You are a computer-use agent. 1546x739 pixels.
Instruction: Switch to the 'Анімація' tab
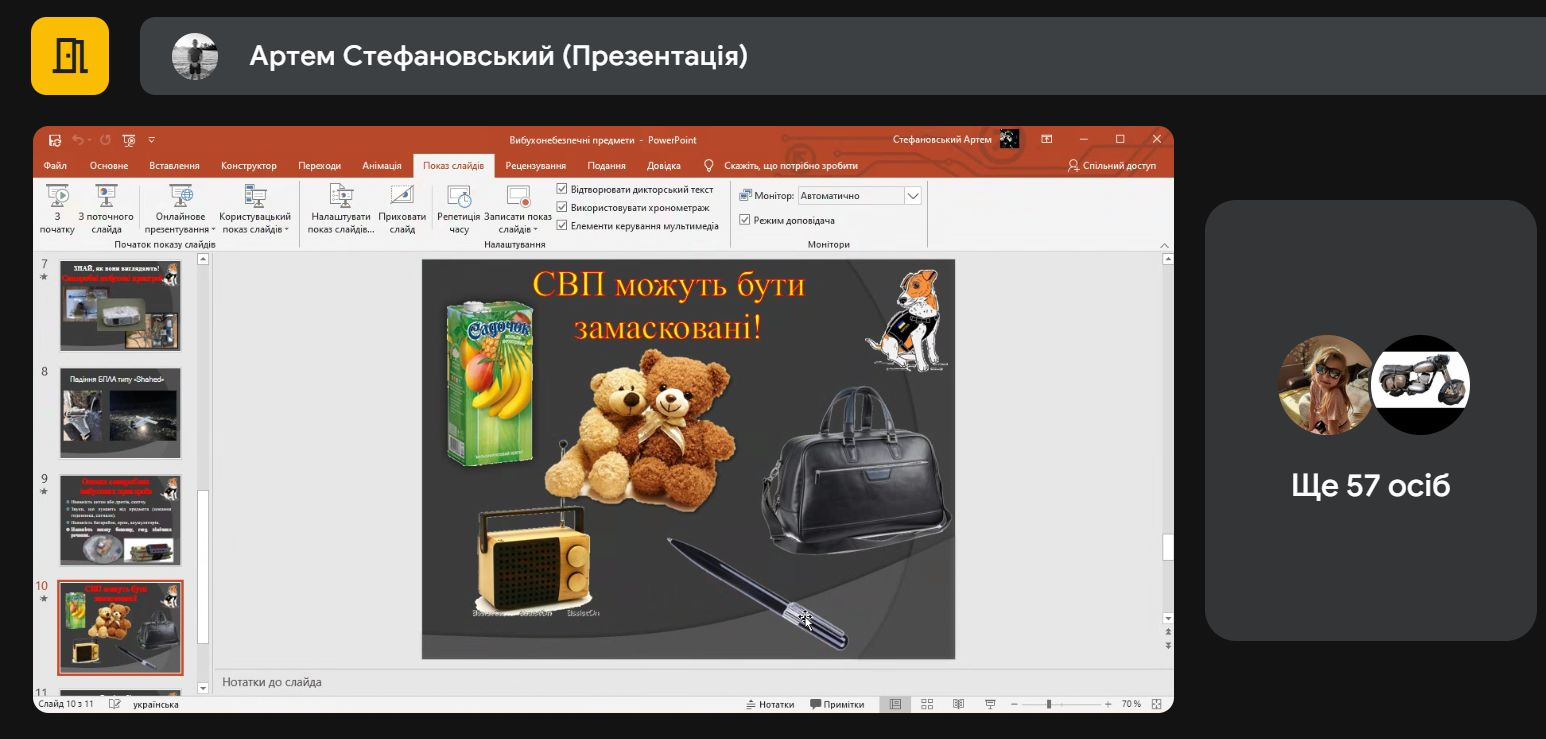pyautogui.click(x=382, y=166)
